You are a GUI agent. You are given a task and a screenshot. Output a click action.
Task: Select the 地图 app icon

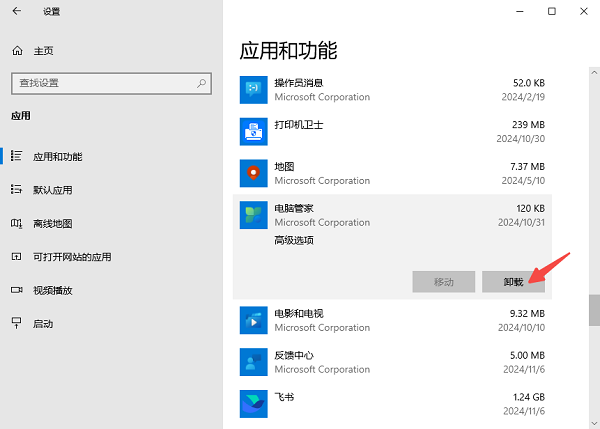(x=254, y=173)
